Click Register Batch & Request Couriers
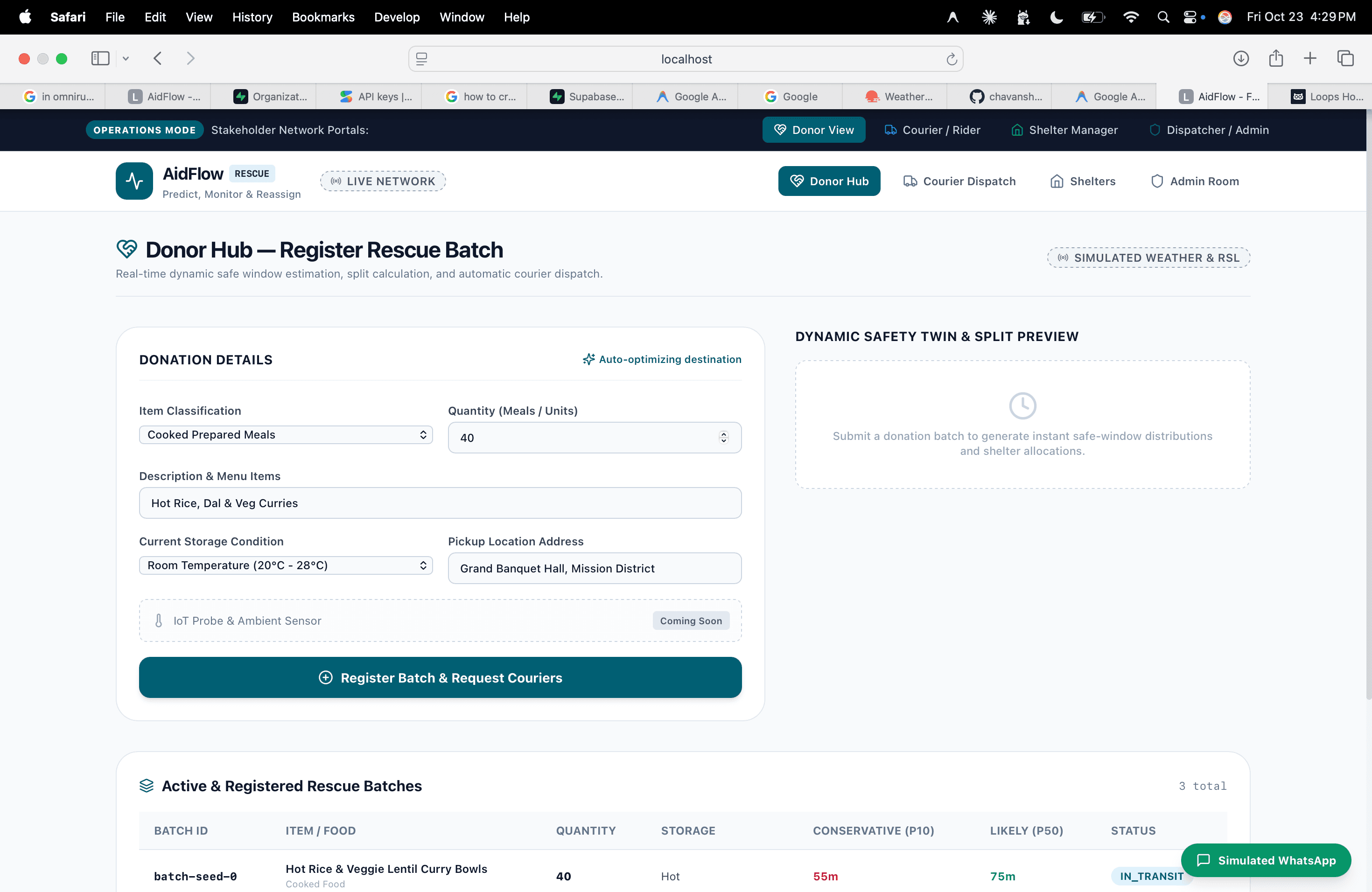This screenshot has width=1372, height=892. pyautogui.click(x=441, y=678)
